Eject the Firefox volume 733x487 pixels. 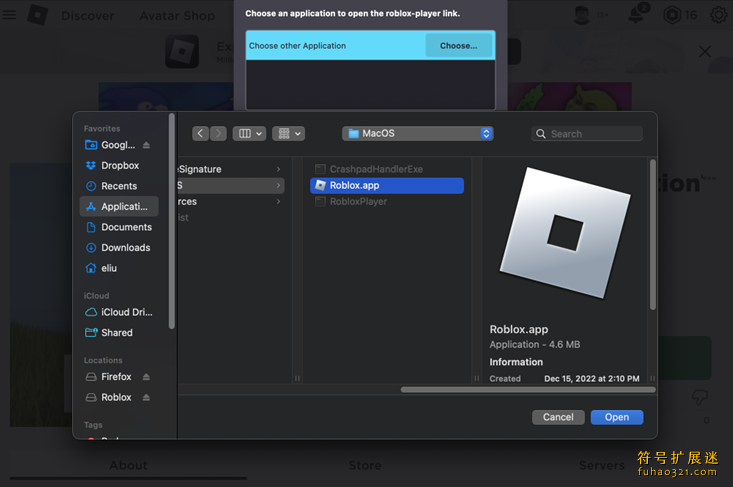point(146,377)
